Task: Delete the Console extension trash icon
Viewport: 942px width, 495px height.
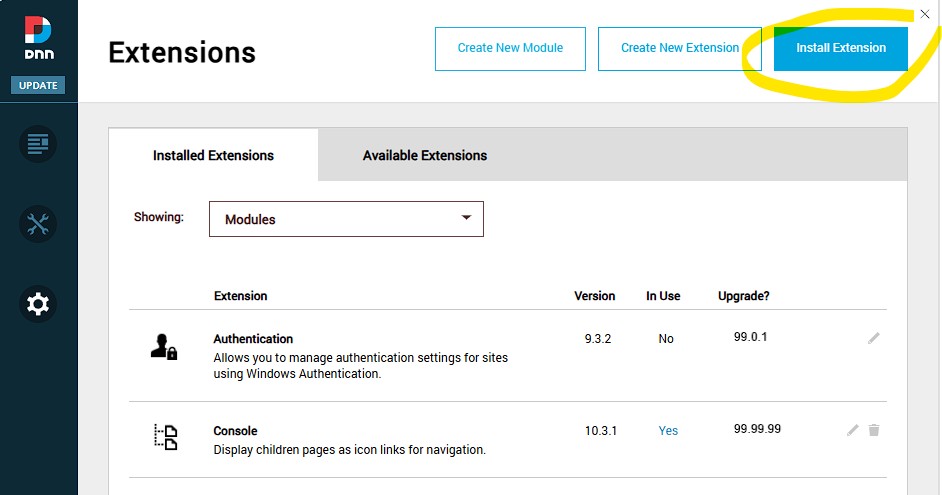Action: pos(874,430)
